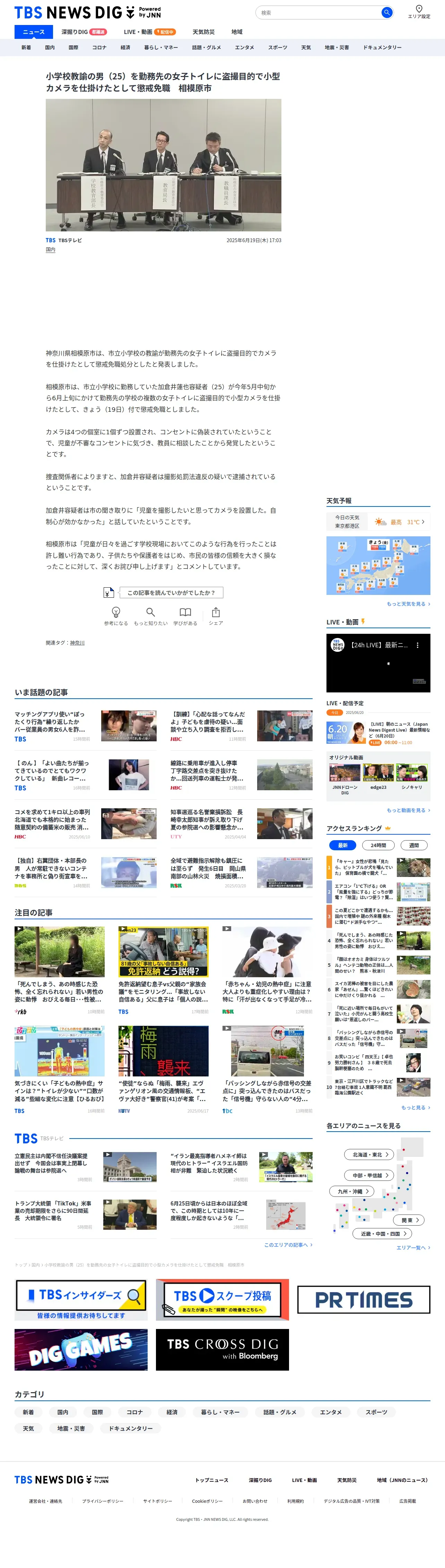445x1568 pixels.
Task: Play the 24h LIVE video player
Action: pyautogui.click(x=378, y=663)
